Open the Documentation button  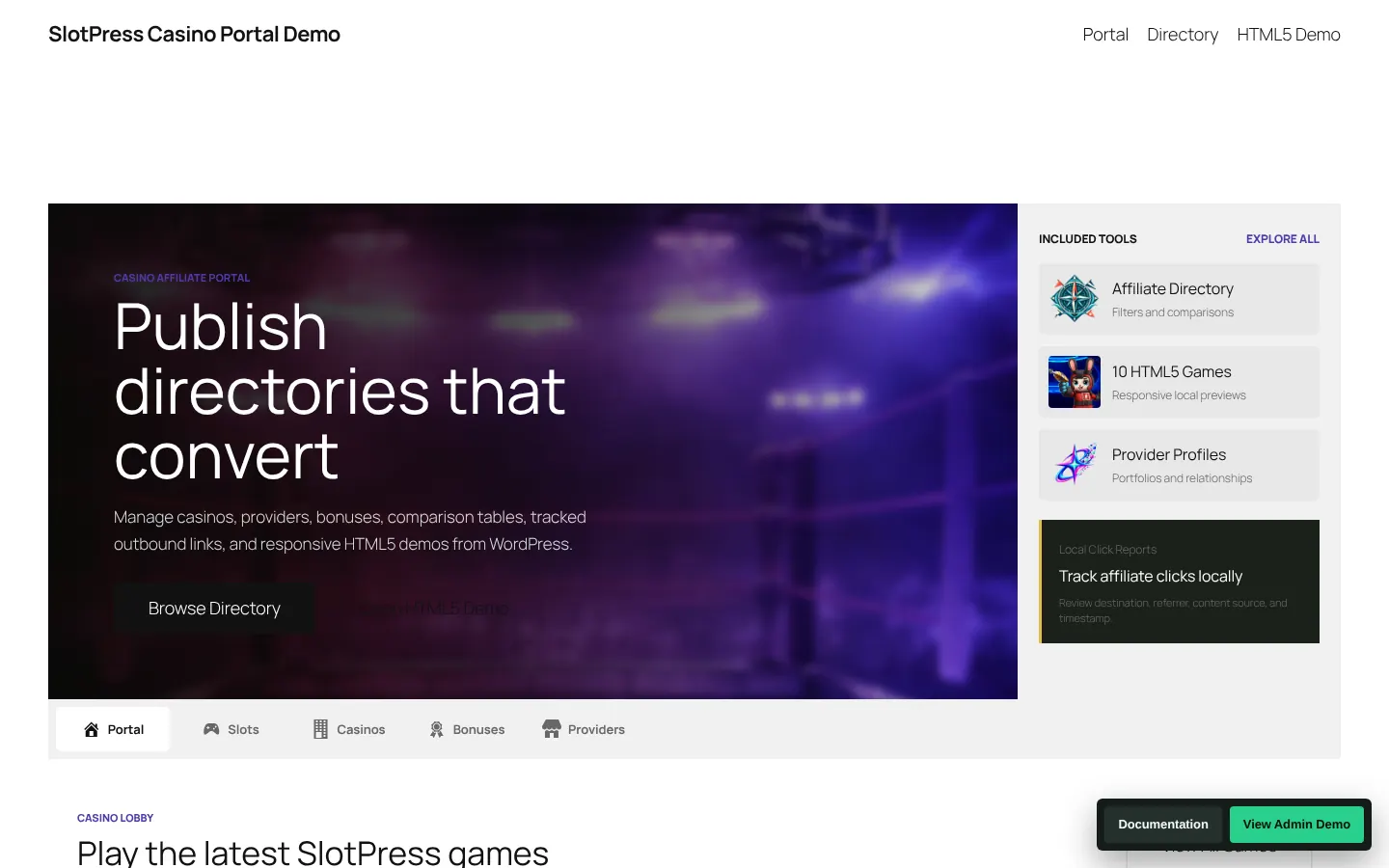click(1163, 825)
